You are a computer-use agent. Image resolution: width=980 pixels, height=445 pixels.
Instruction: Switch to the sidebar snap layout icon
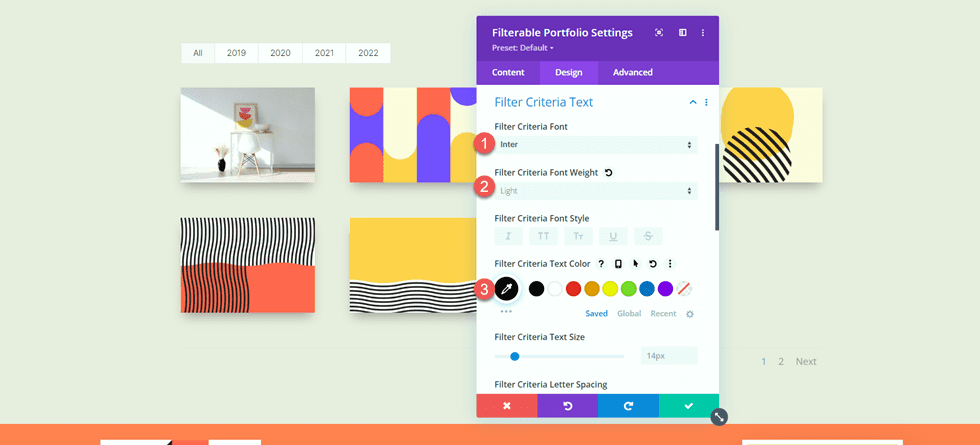click(x=683, y=32)
